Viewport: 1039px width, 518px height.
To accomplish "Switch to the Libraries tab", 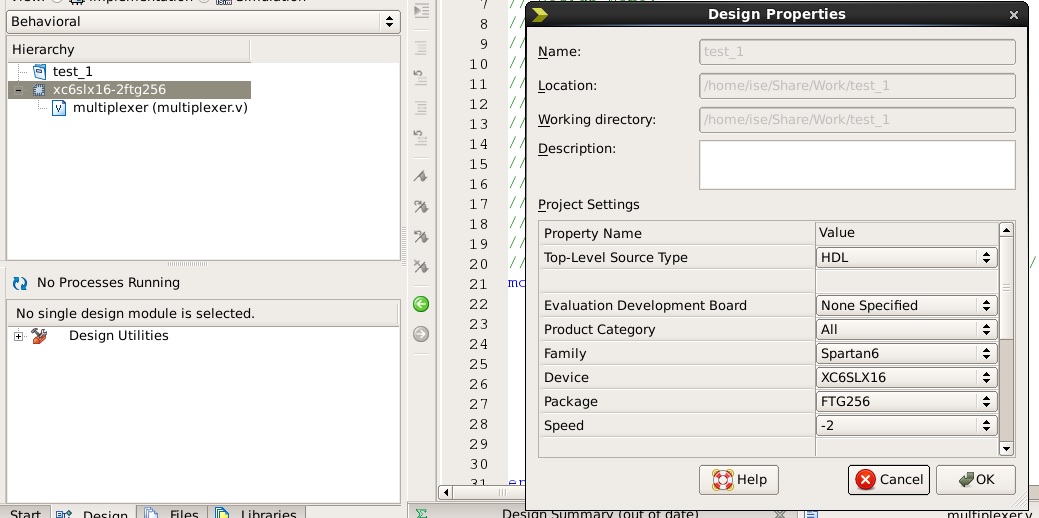I will pyautogui.click(x=256, y=513).
